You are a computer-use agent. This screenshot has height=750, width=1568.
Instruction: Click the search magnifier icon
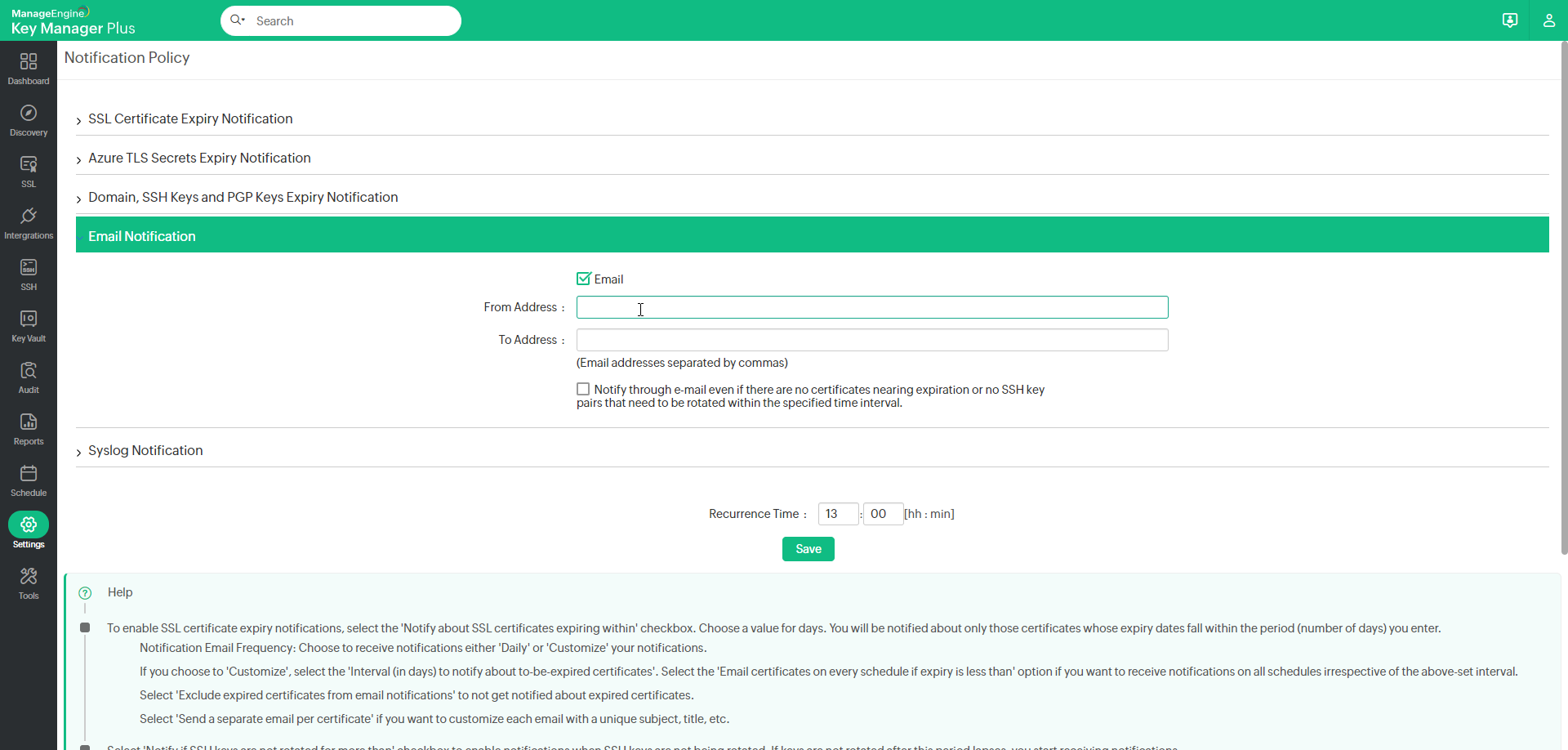tap(237, 20)
